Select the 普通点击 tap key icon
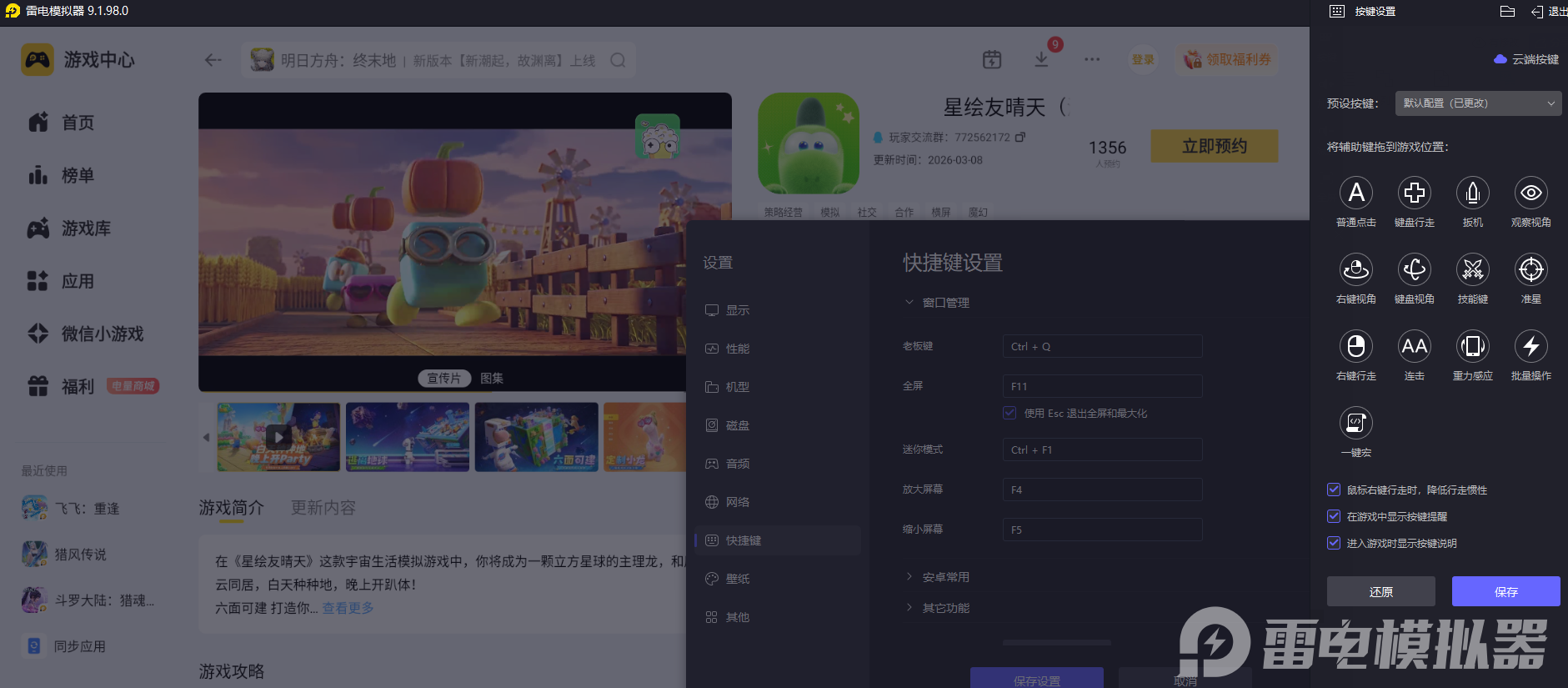This screenshot has height=688, width=1568. point(1356,193)
